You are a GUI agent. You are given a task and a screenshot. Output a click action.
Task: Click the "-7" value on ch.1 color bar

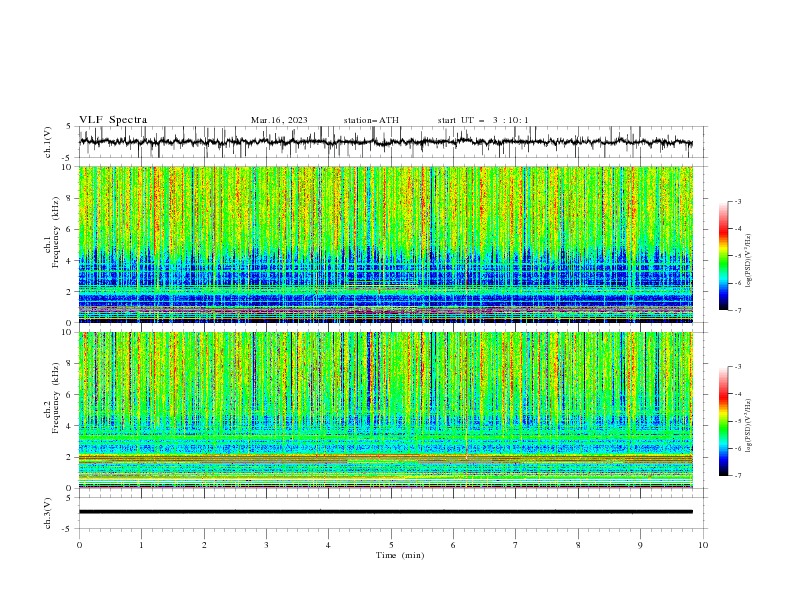pos(738,310)
